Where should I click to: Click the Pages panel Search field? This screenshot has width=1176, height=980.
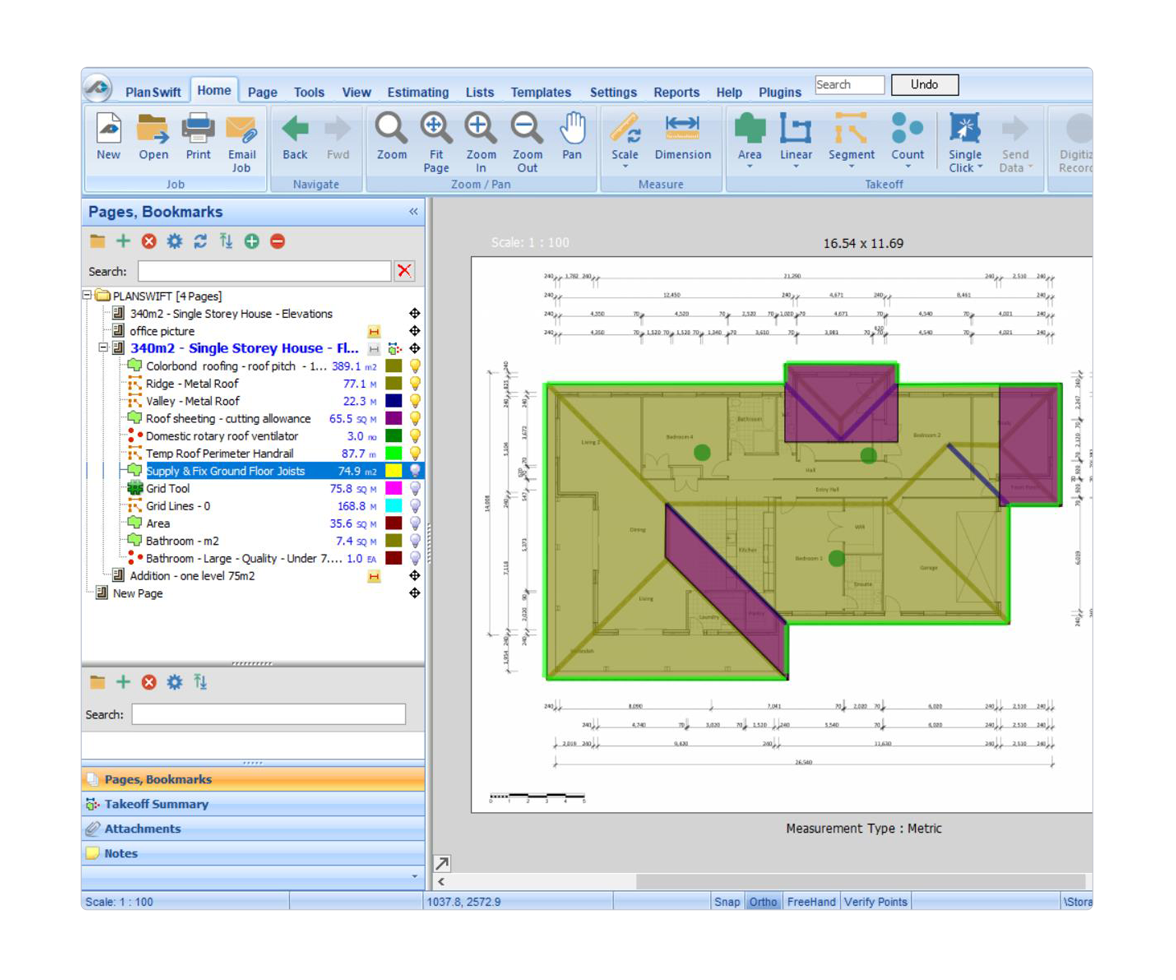tap(265, 271)
